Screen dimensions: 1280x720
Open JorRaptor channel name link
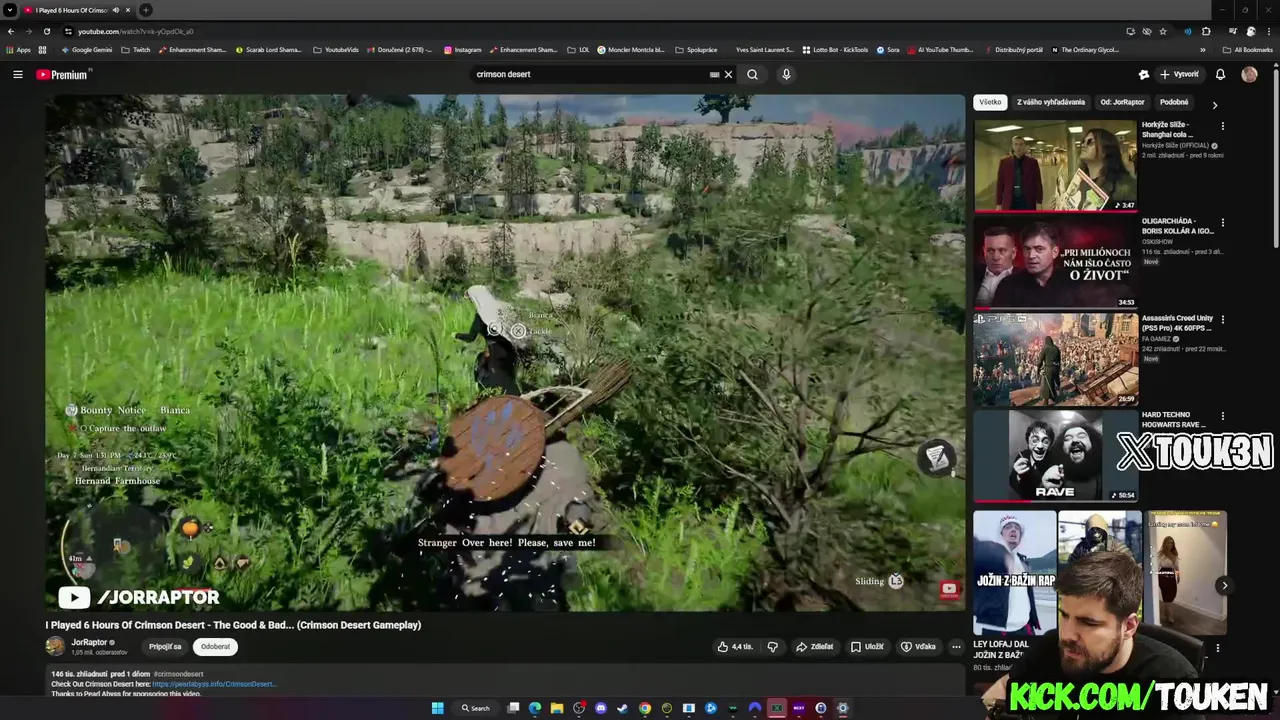[89, 642]
